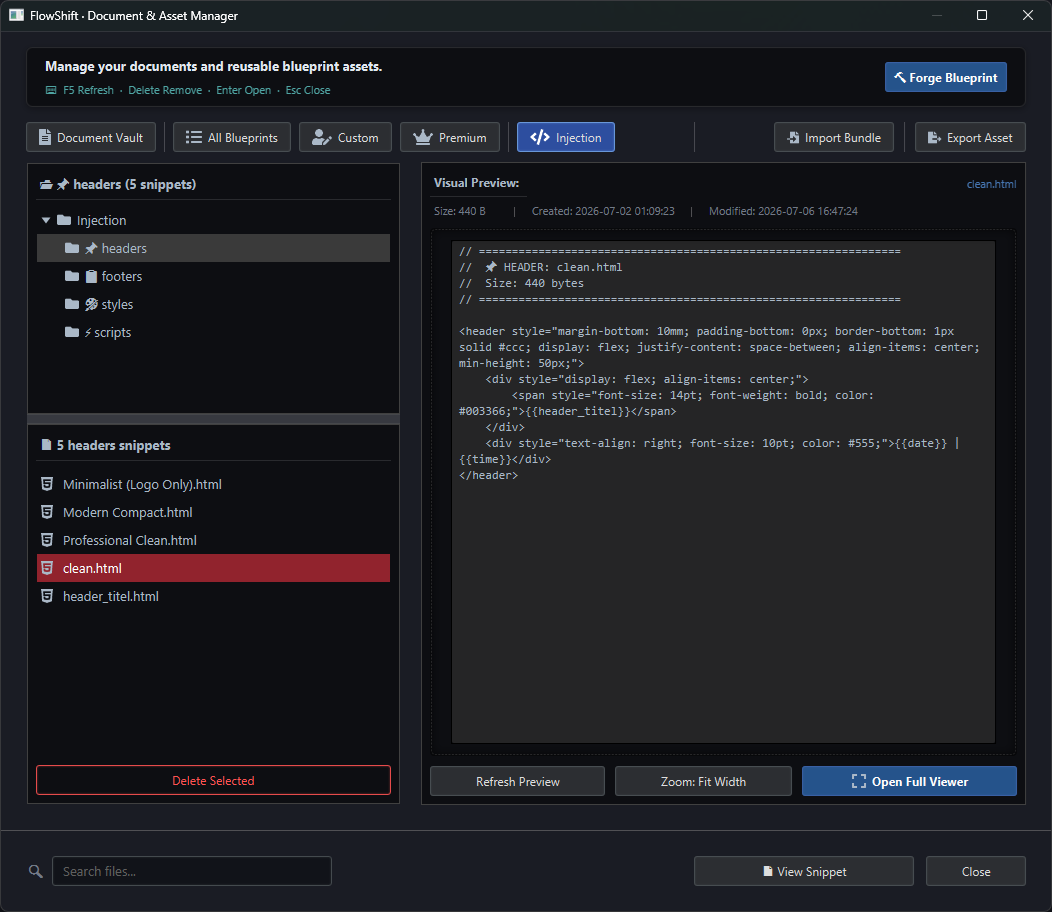Click the folder icon of the scripts row
Image resolution: width=1052 pixels, height=912 pixels.
tap(72, 332)
